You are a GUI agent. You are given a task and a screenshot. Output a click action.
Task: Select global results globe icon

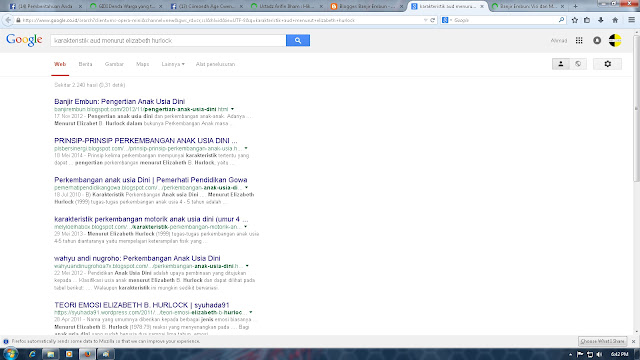point(578,64)
